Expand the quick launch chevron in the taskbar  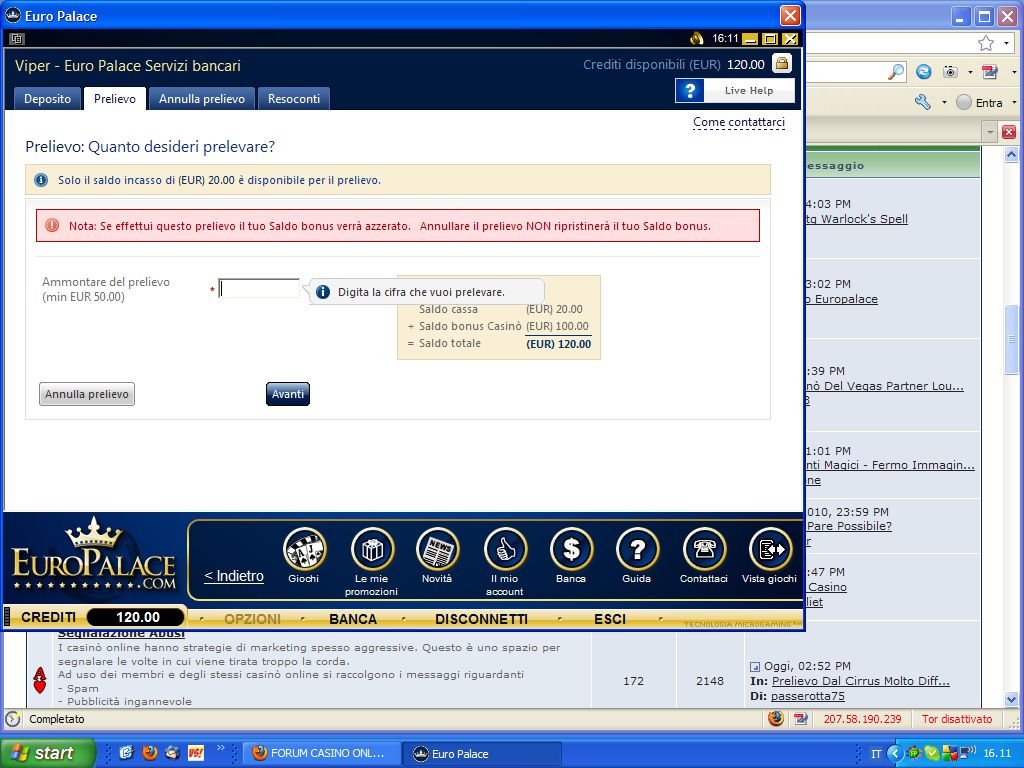[x=220, y=748]
